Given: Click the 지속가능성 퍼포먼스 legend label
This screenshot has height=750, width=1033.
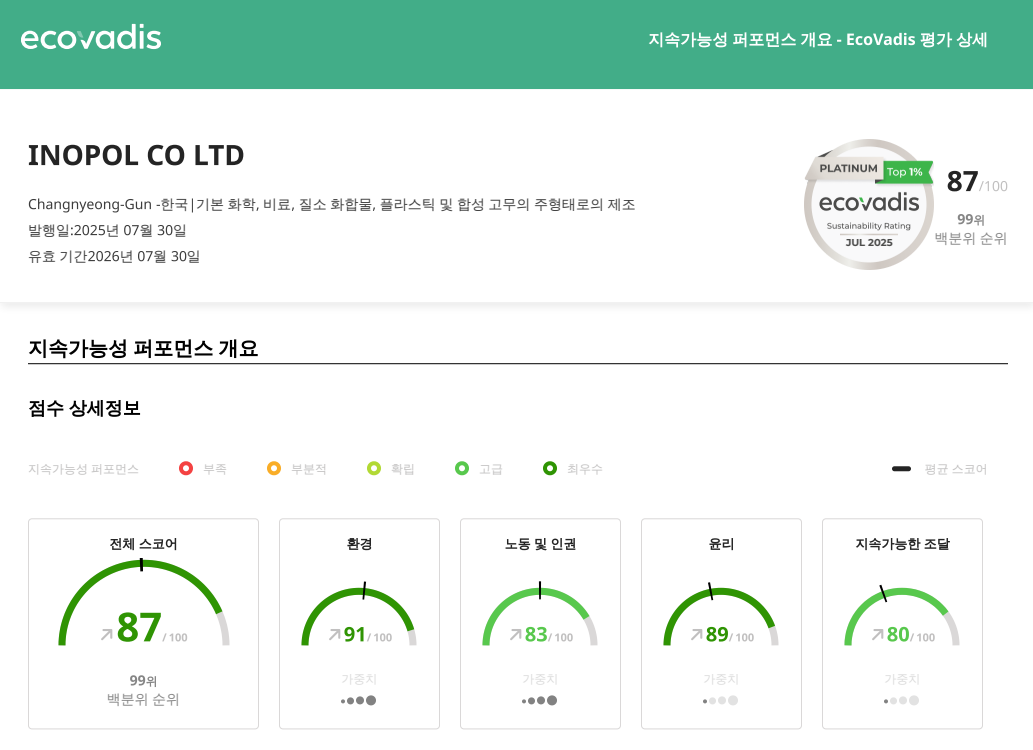Looking at the screenshot, I should pyautogui.click(x=83, y=469).
